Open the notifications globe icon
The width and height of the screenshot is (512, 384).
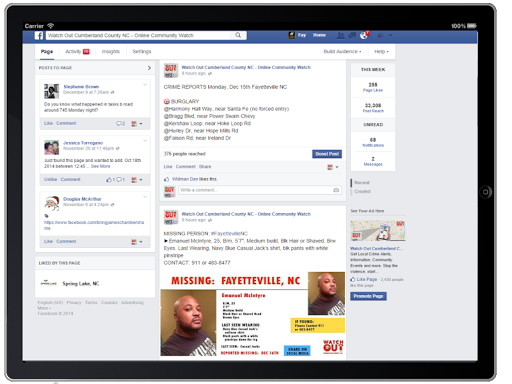[x=363, y=35]
